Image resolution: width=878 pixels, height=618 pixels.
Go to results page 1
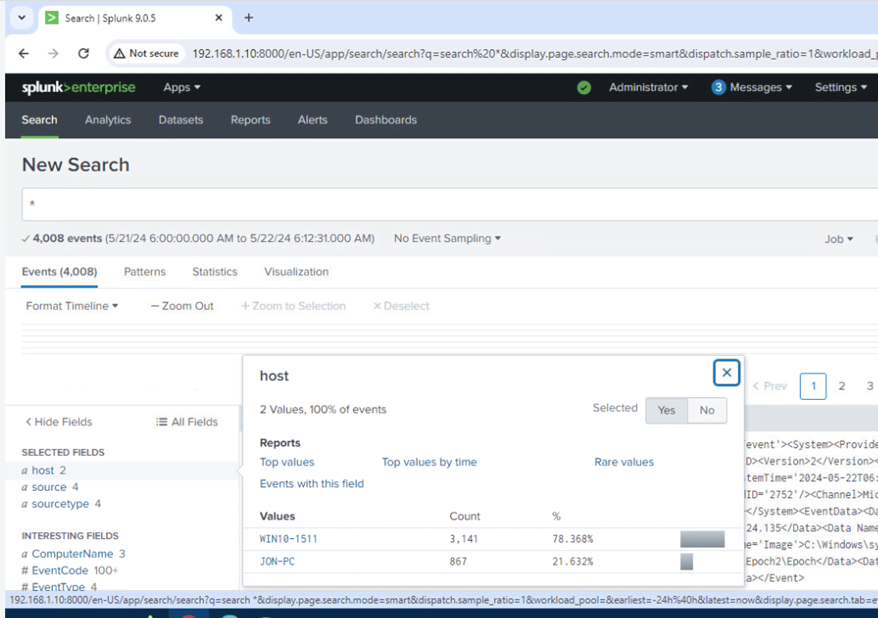coord(813,386)
